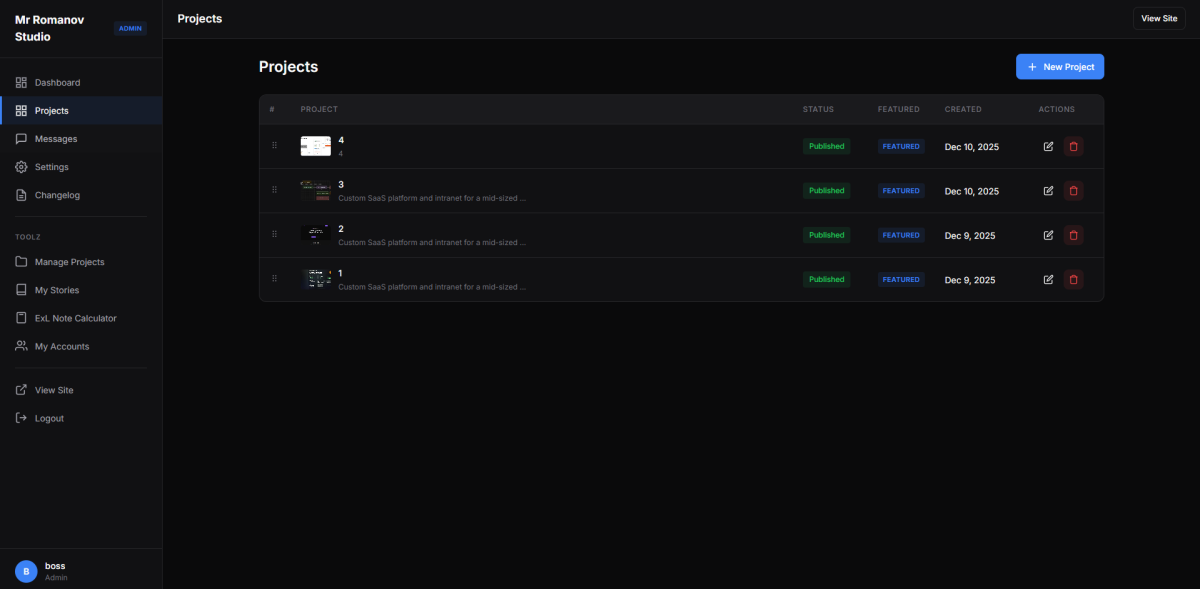Open the thumbnail of project 2
Screen dimensions: 1200x589
316,234
